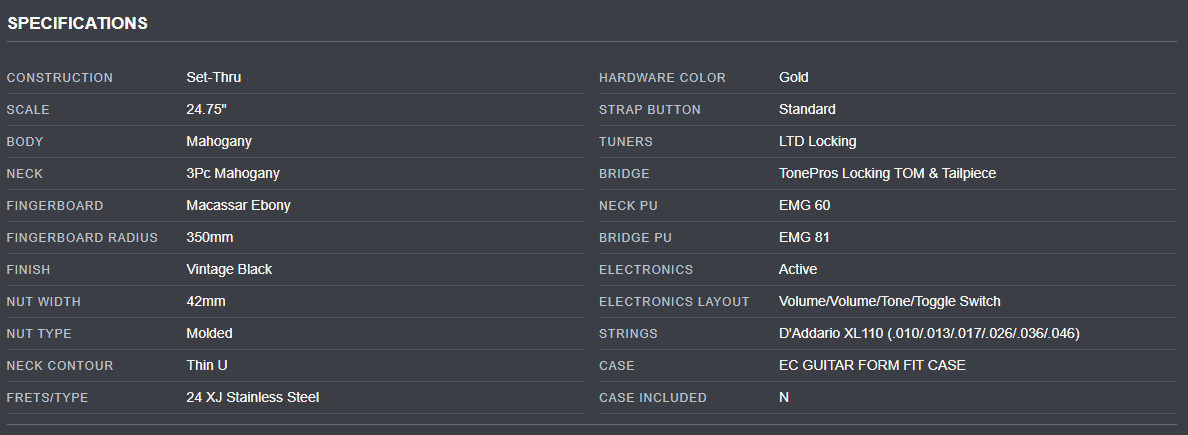Click the 350mm fingerboard radius value

click(209, 237)
